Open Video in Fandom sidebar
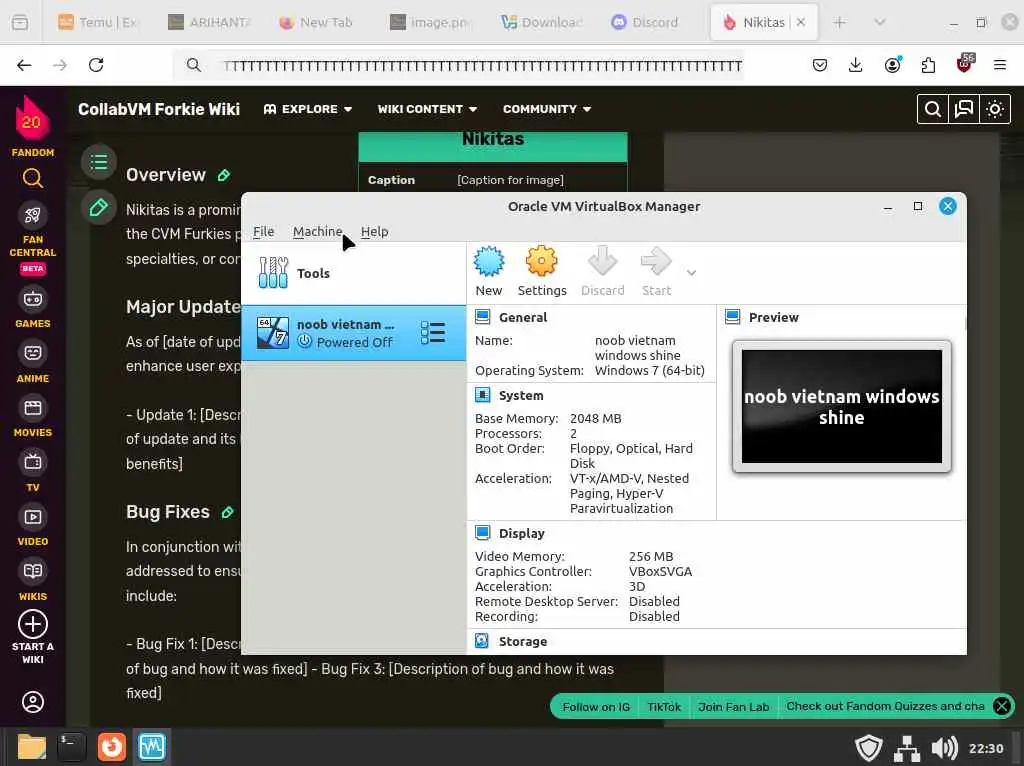 coord(32,526)
